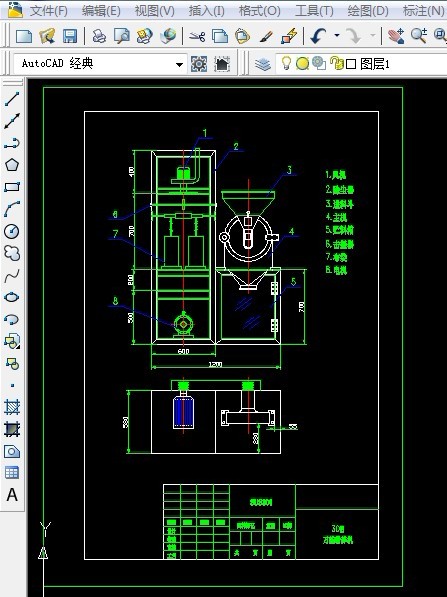Image resolution: width=447 pixels, height=597 pixels.
Task: Activate the Pan hand tool
Action: (396, 36)
